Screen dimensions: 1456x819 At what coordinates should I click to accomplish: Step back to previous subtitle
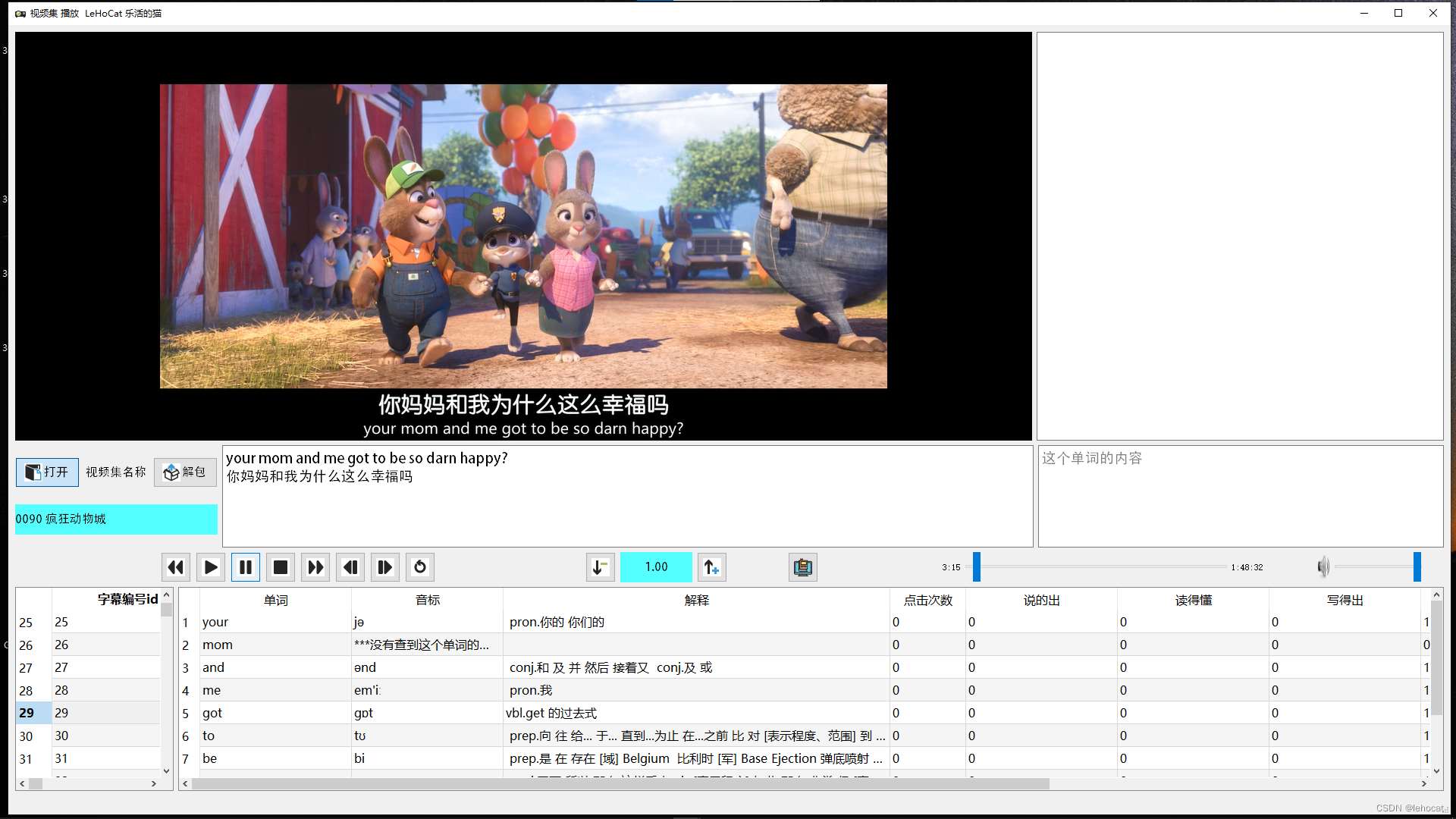[350, 567]
